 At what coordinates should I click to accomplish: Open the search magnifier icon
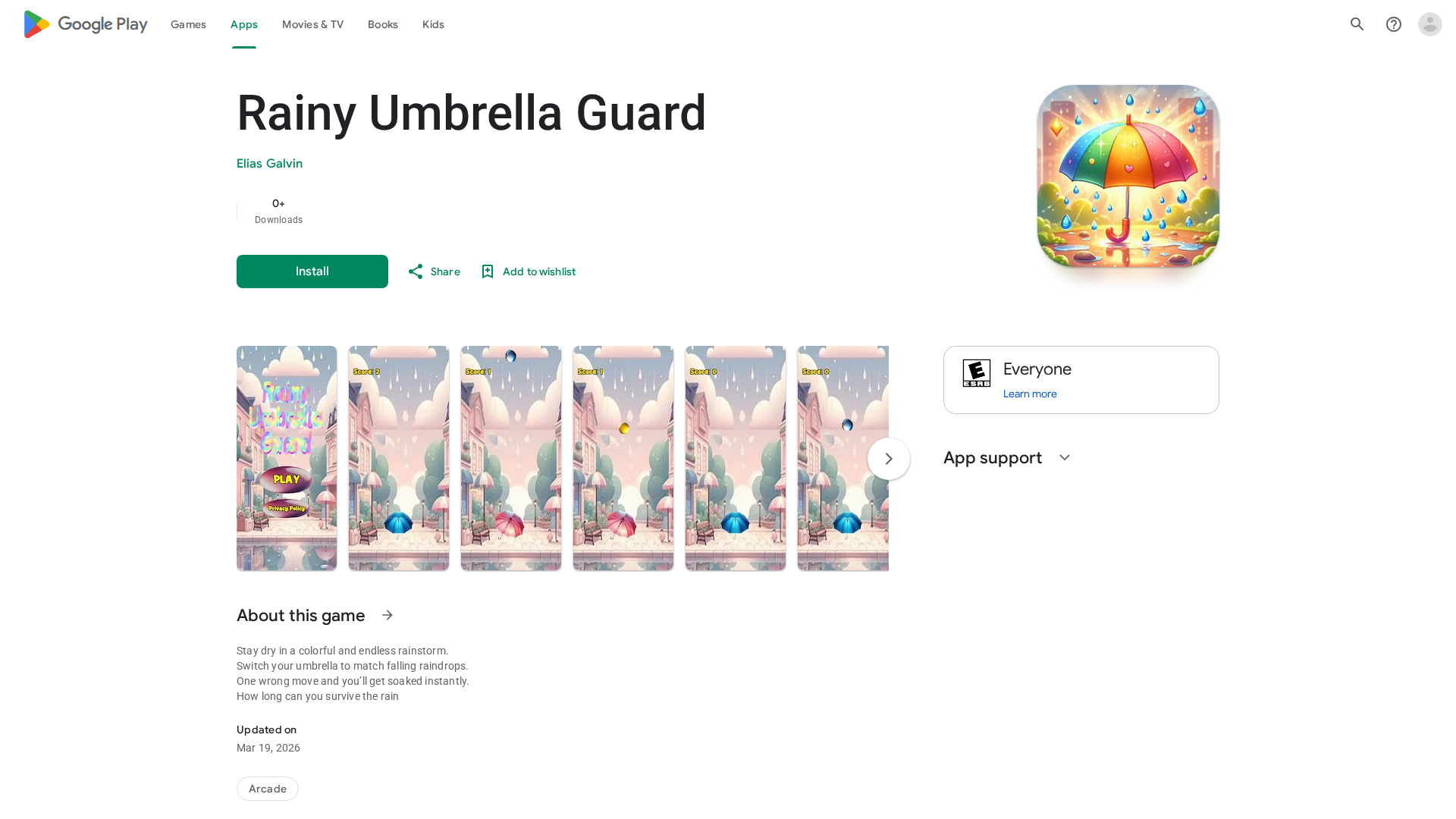1357,24
